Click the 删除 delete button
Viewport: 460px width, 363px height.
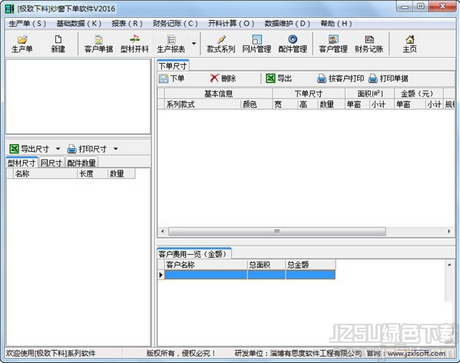pyautogui.click(x=223, y=79)
